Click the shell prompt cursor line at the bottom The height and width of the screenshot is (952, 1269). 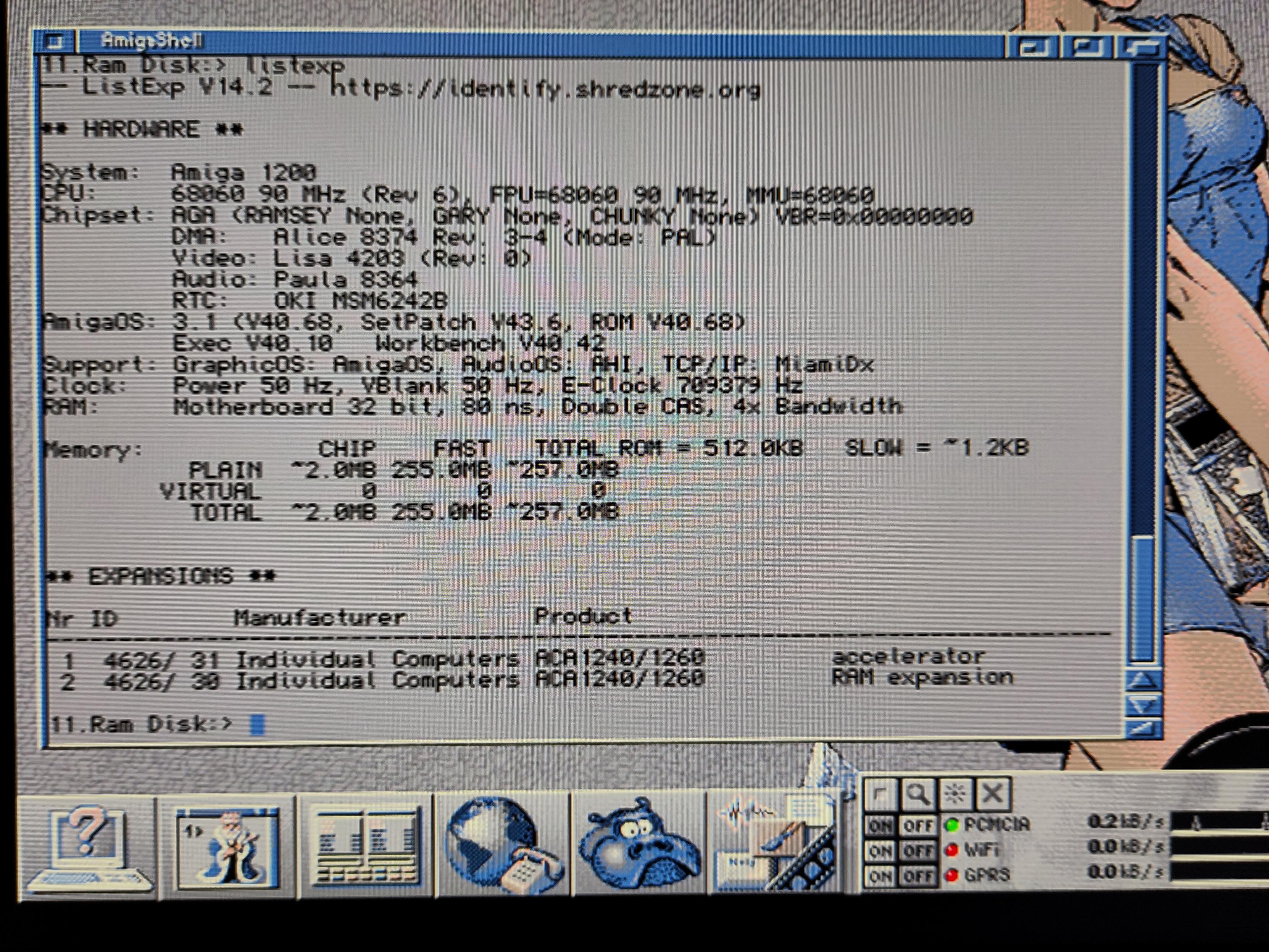tap(158, 724)
